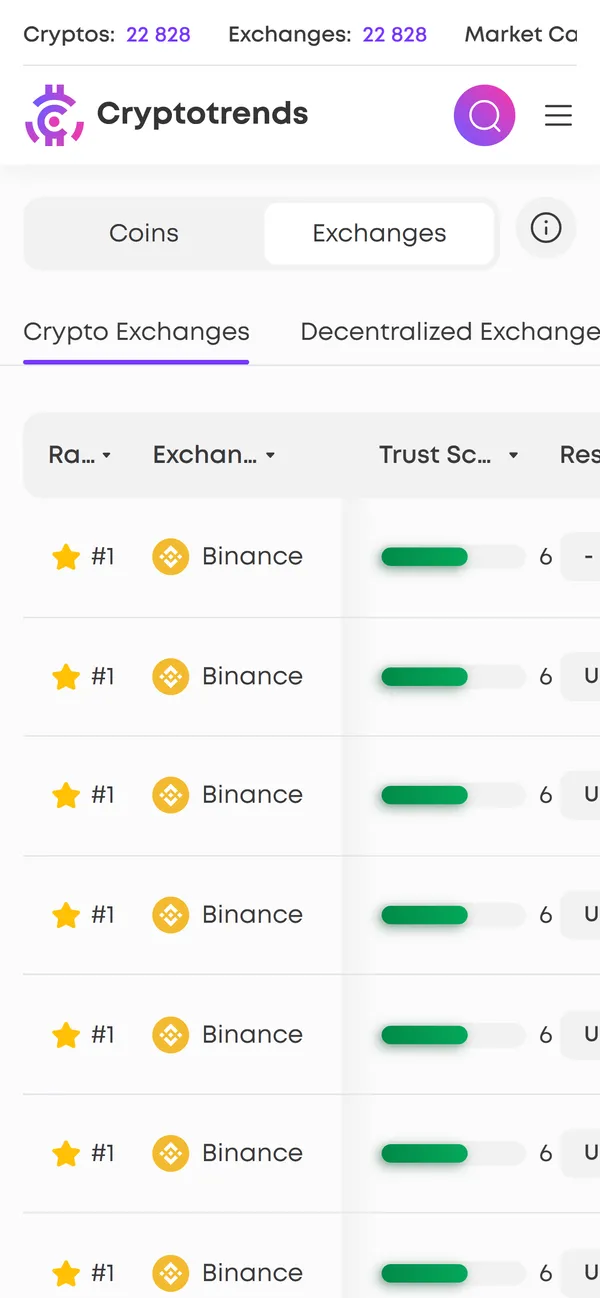Expand the Ra… column sort arrow
Image resolution: width=600 pixels, height=1298 pixels.
coord(107,456)
